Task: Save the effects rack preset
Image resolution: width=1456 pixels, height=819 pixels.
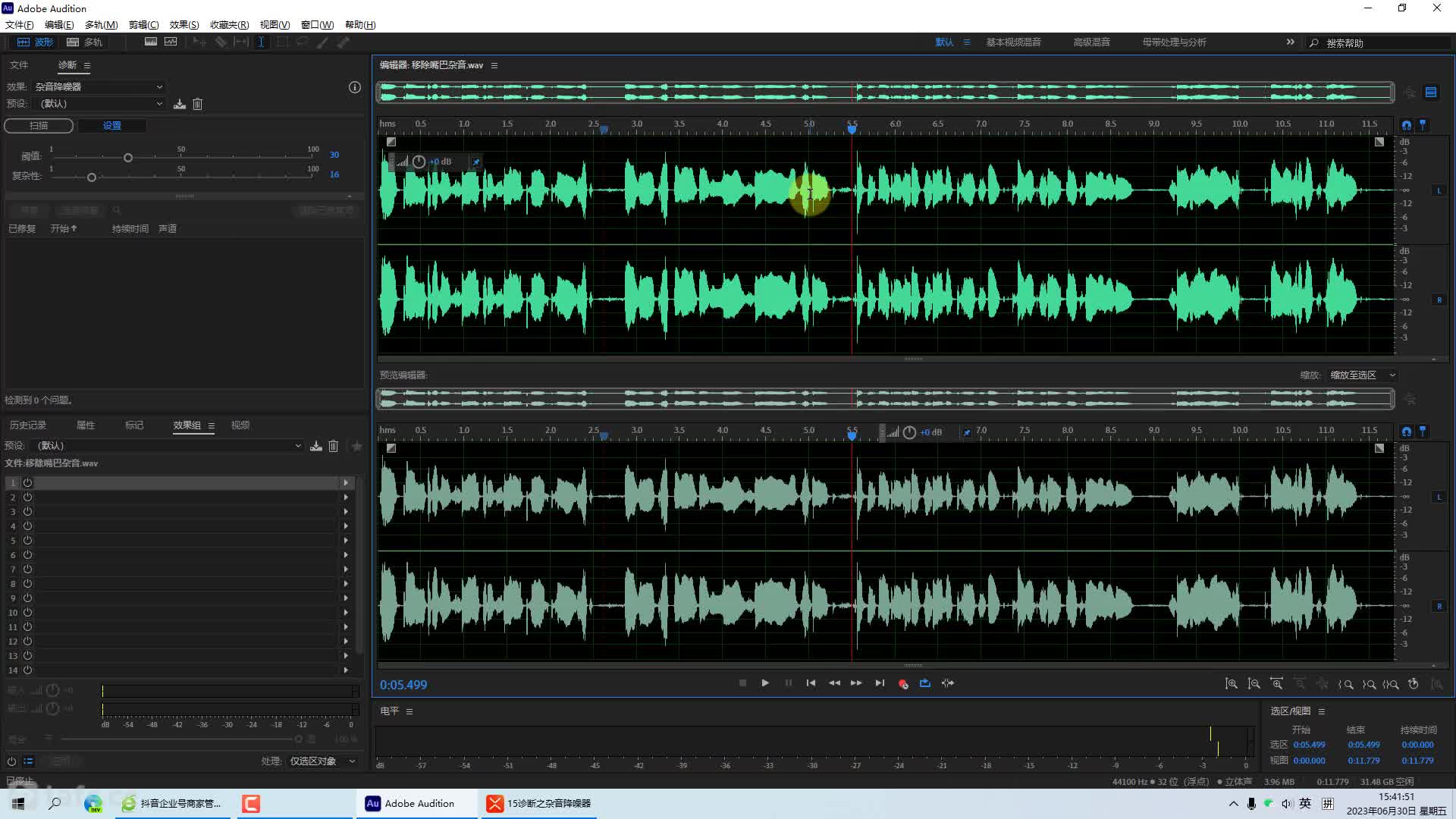Action: pyautogui.click(x=316, y=446)
